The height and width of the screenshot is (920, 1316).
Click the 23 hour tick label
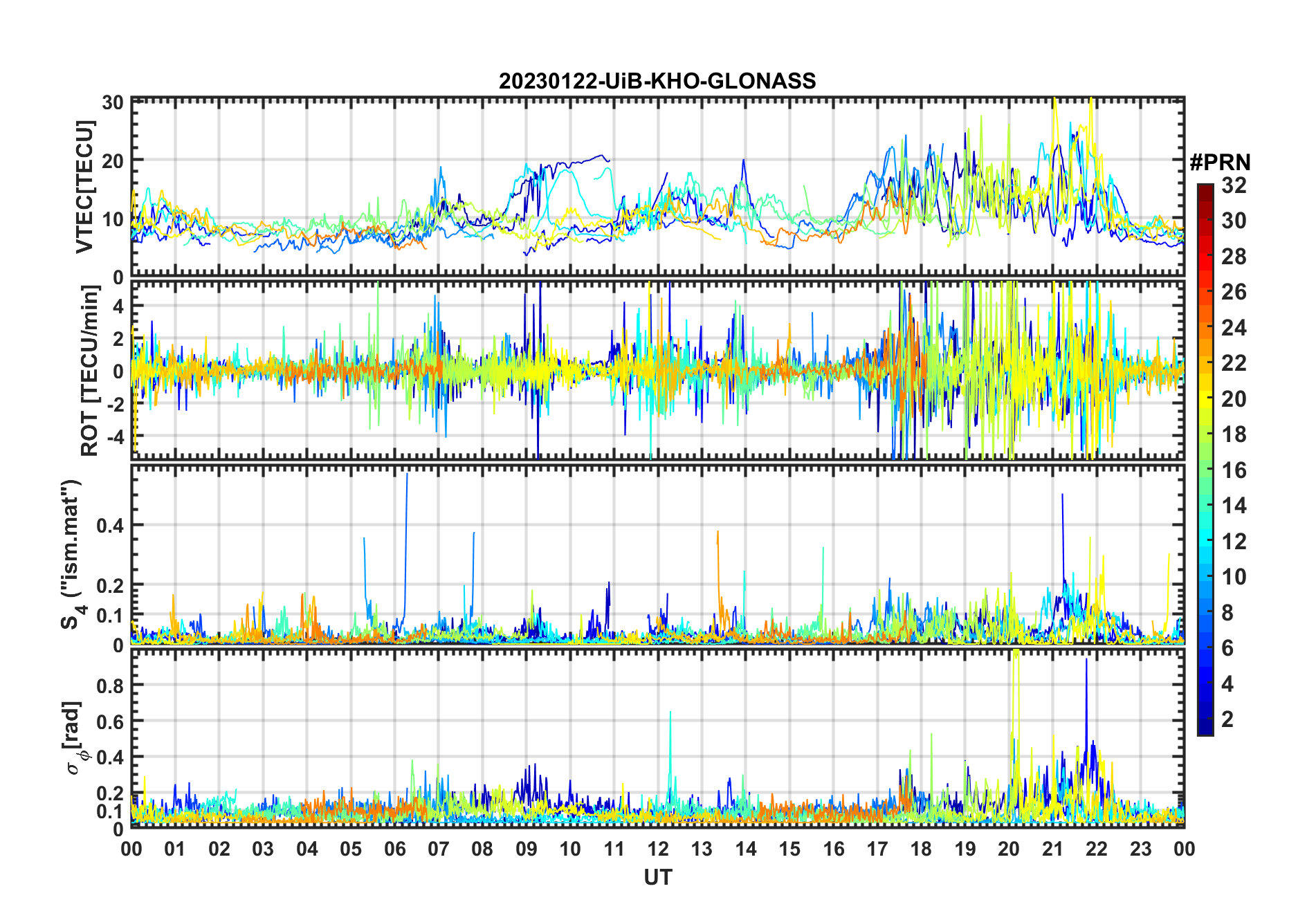click(x=1140, y=849)
